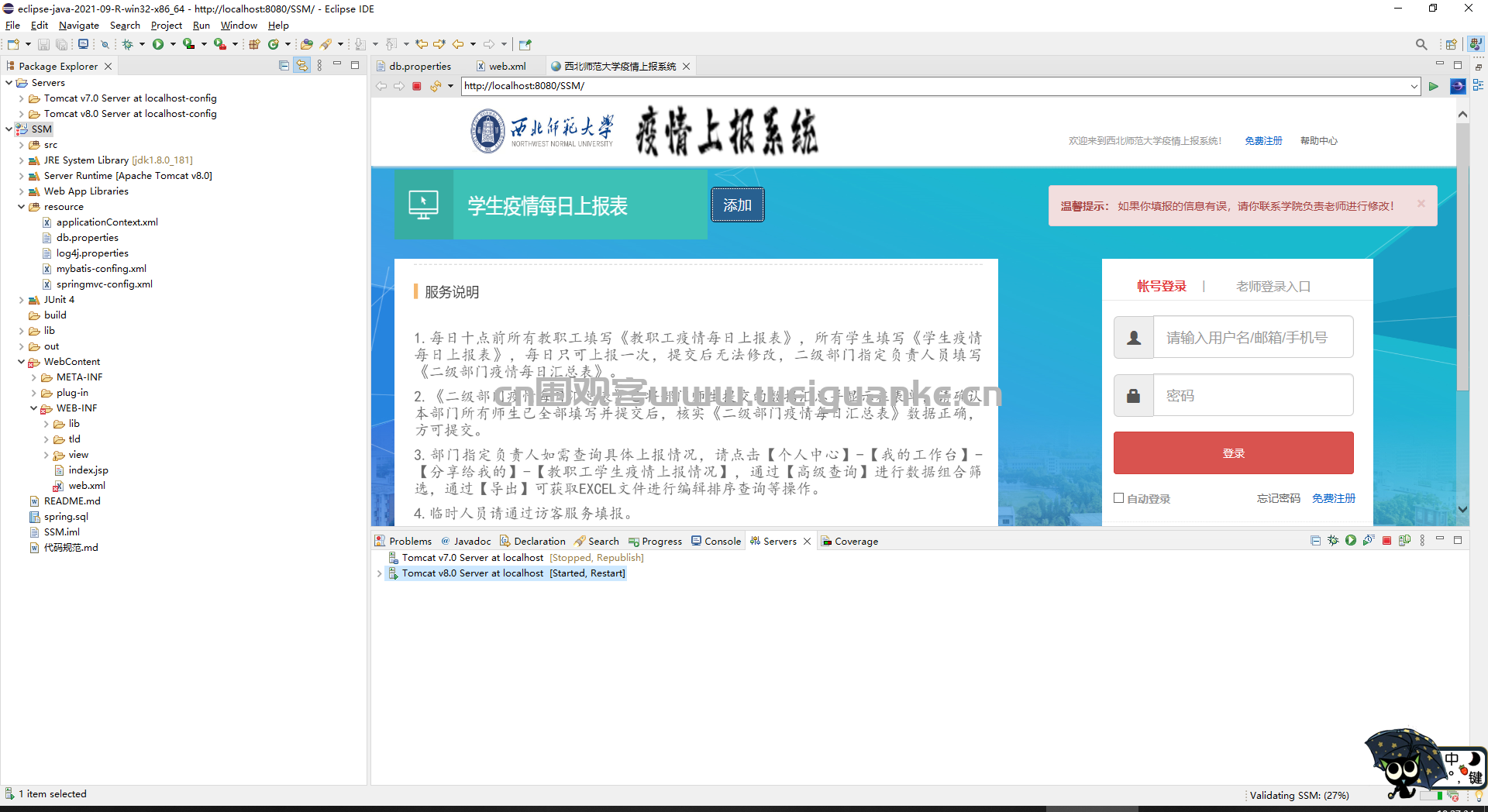This screenshot has width=1488, height=812.
Task: Refresh the internal browser page
Action: click(436, 86)
